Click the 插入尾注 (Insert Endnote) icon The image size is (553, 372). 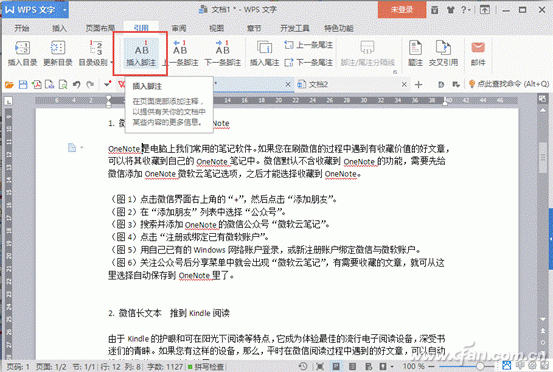(x=264, y=54)
